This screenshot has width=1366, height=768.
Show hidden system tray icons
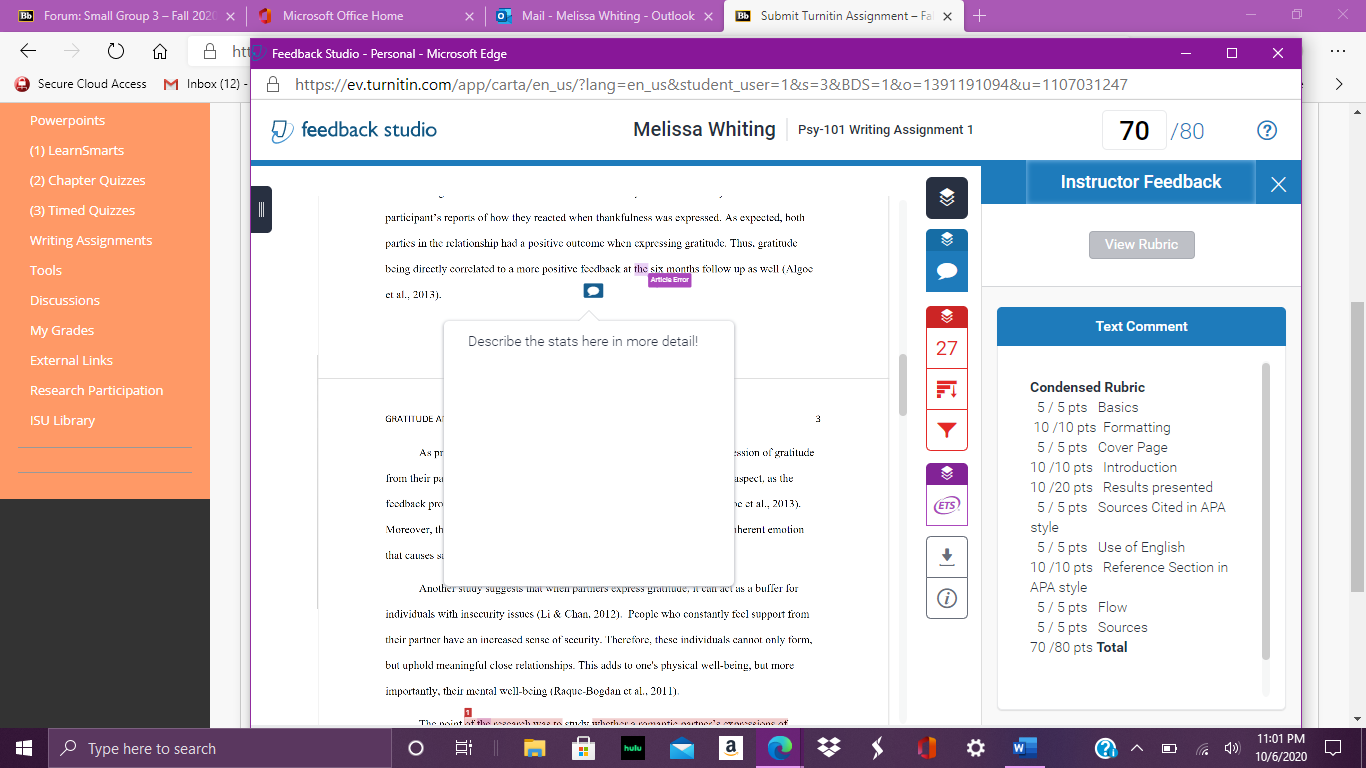click(x=1137, y=748)
